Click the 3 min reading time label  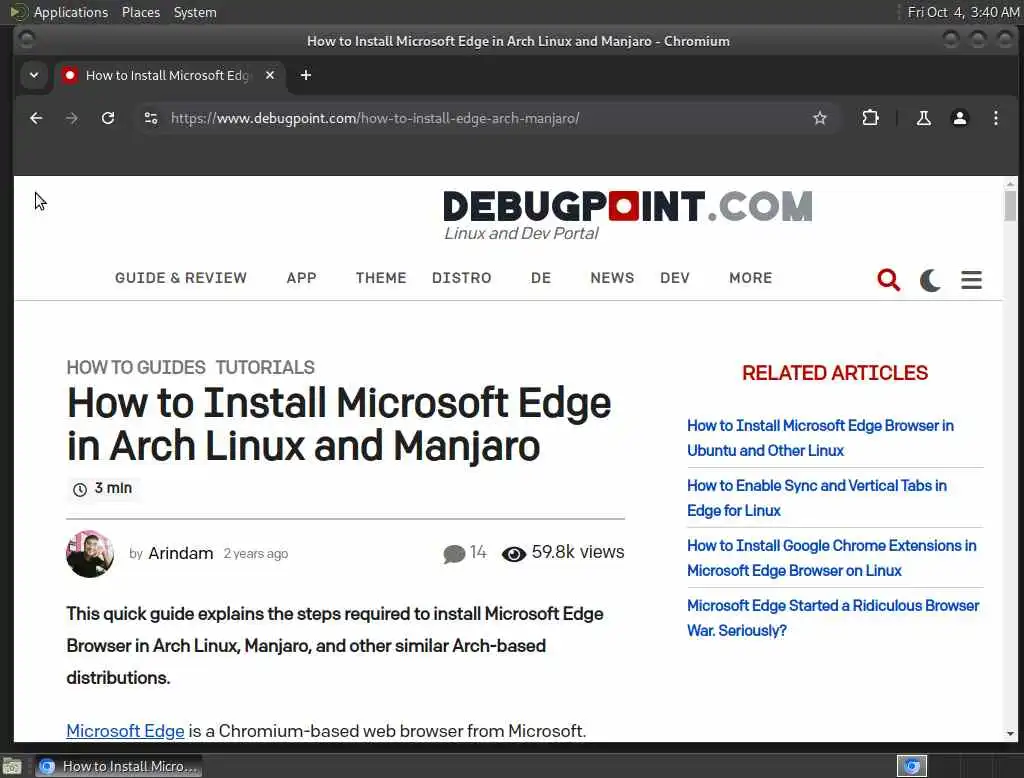113,488
